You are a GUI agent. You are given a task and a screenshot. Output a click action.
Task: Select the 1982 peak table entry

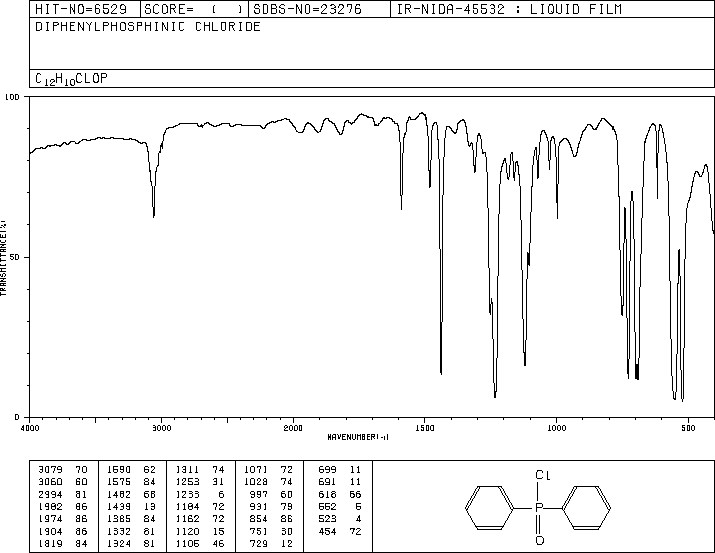point(62,506)
